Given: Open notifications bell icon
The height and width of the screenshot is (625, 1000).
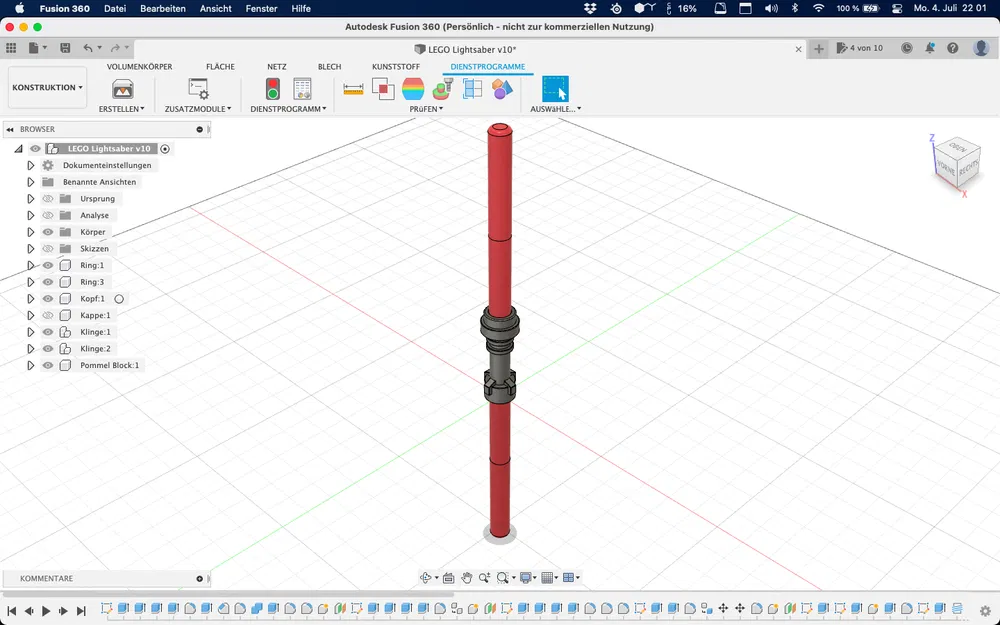Looking at the screenshot, I should tap(930, 48).
